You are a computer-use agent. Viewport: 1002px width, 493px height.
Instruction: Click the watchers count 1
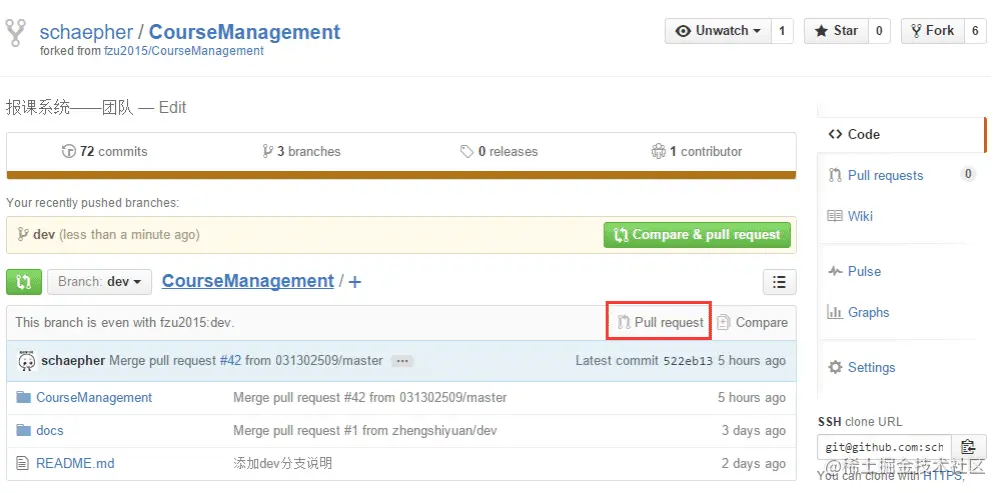(782, 31)
